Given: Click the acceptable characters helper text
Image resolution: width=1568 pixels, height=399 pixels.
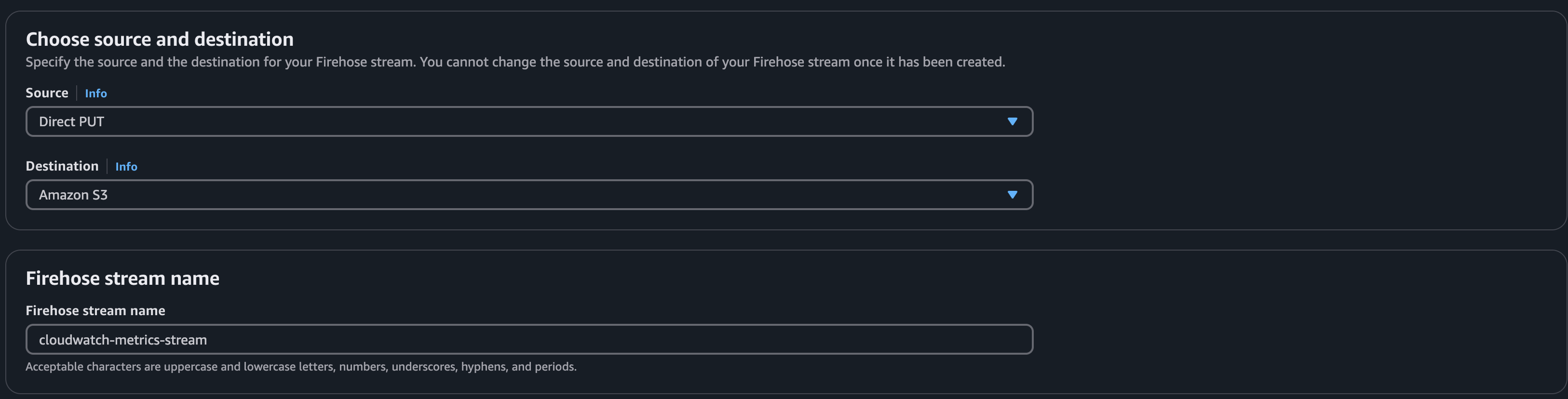Looking at the screenshot, I should pos(301,366).
